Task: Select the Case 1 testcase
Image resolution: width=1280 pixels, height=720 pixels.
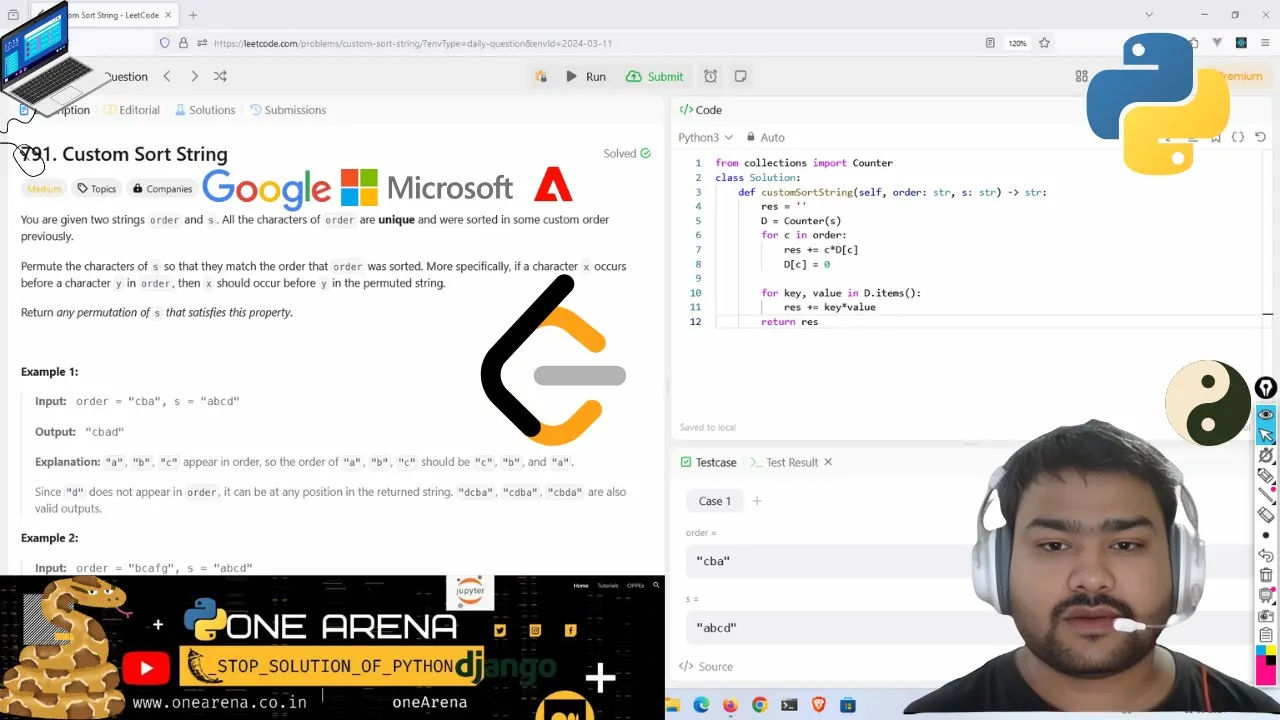Action: coord(715,501)
